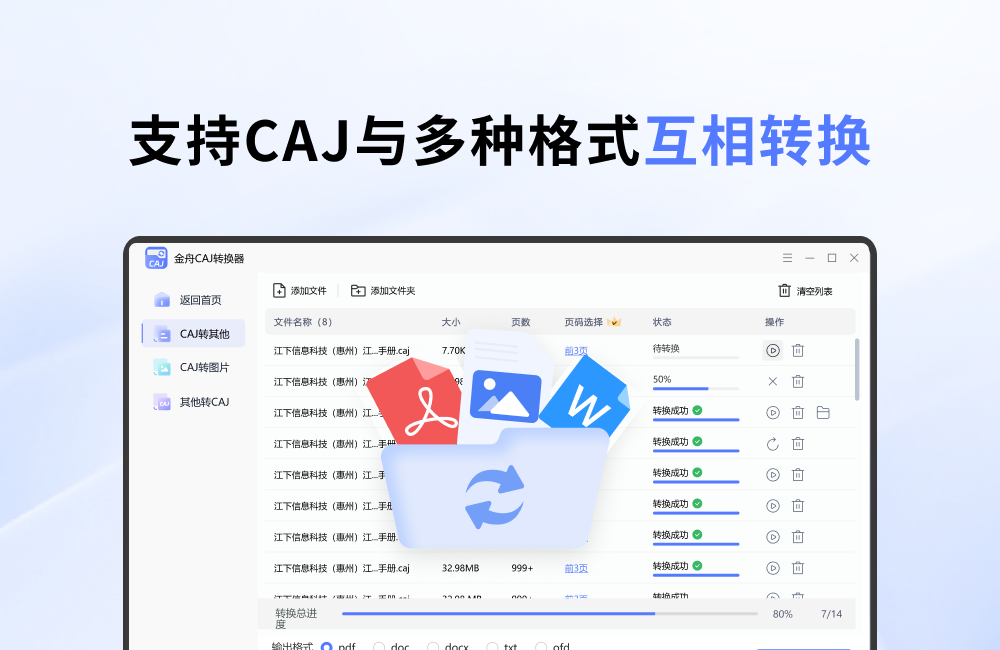Click the 添加文件夹 folder-add icon
Screen dimensions: 1000x650
[357, 290]
